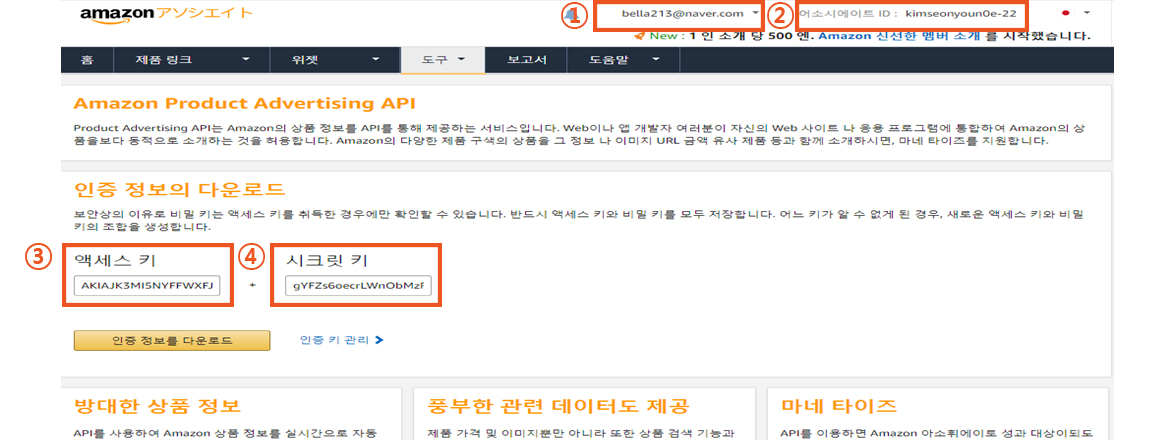Expand the 도움말 menu
The width and height of the screenshot is (1160, 440).
coord(623,60)
